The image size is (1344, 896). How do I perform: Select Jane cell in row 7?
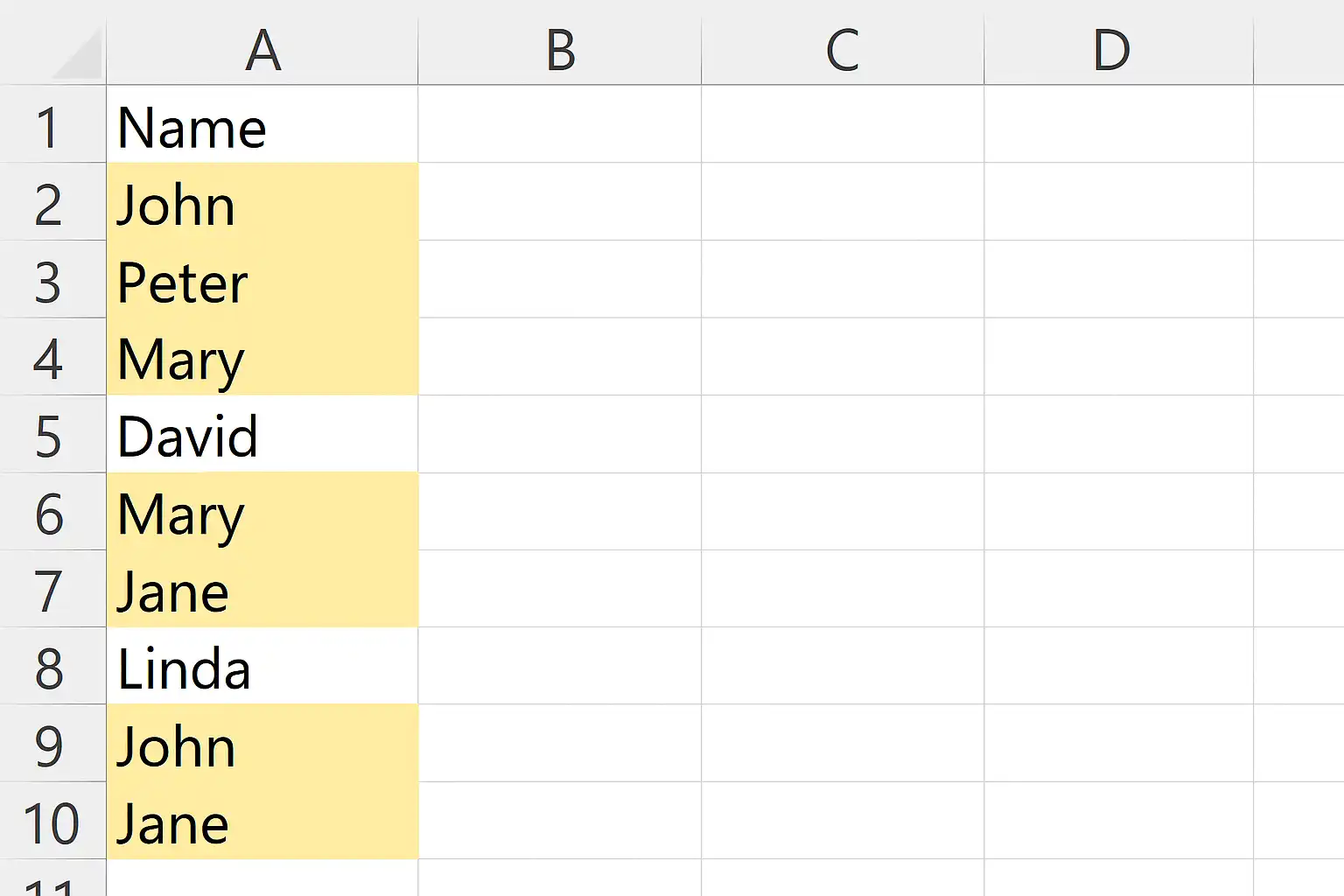coord(262,591)
